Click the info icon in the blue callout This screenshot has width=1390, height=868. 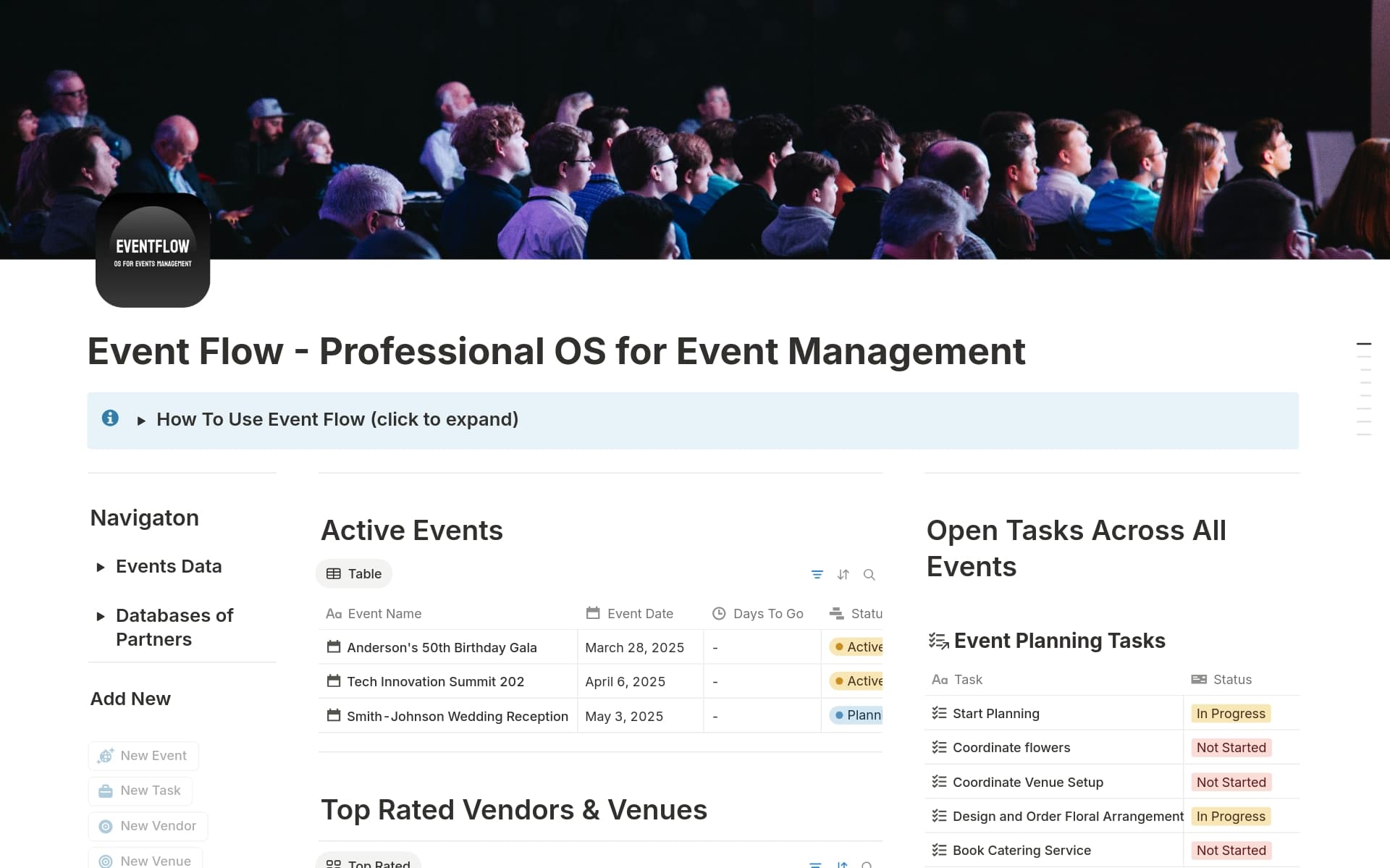coord(110,418)
